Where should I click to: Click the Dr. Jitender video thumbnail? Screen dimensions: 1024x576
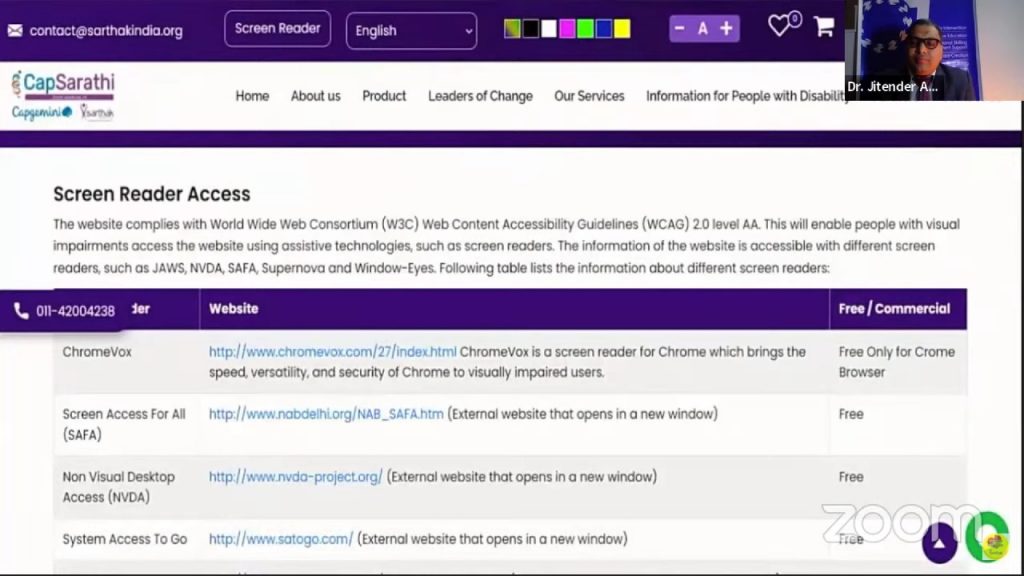coord(934,50)
